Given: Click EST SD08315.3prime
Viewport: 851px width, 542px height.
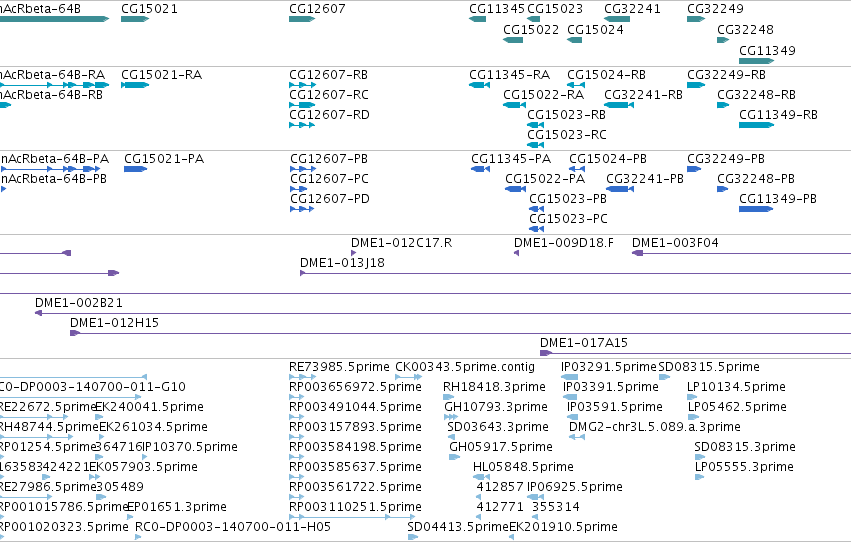Looking at the screenshot, I should pyautogui.click(x=700, y=457).
